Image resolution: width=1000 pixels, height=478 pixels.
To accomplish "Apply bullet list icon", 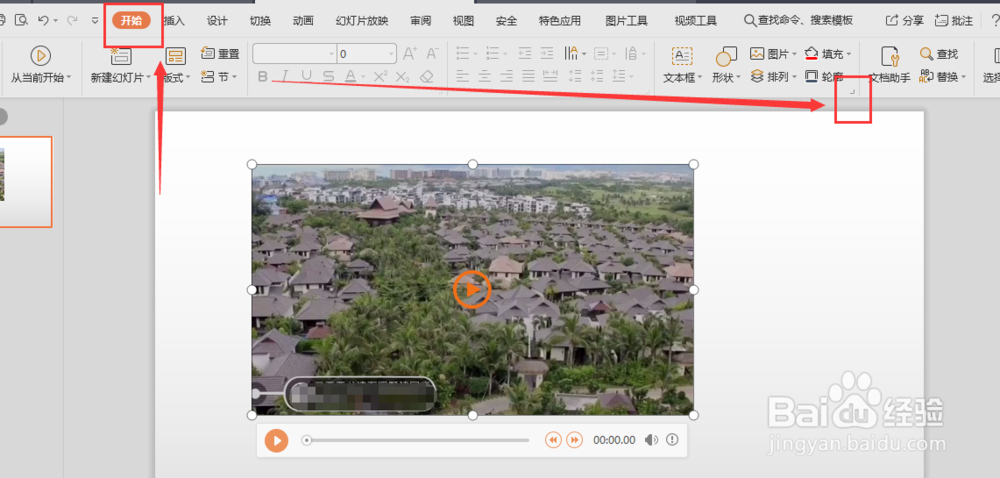I will [463, 54].
